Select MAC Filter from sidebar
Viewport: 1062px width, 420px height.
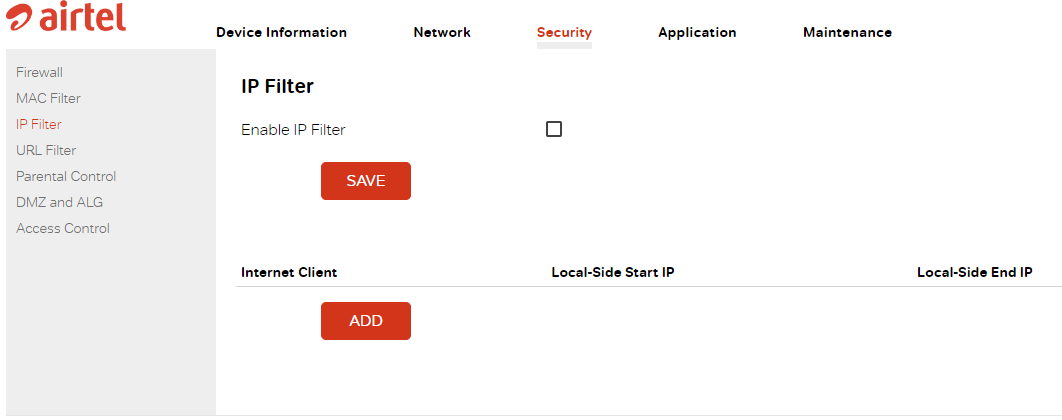coord(48,98)
